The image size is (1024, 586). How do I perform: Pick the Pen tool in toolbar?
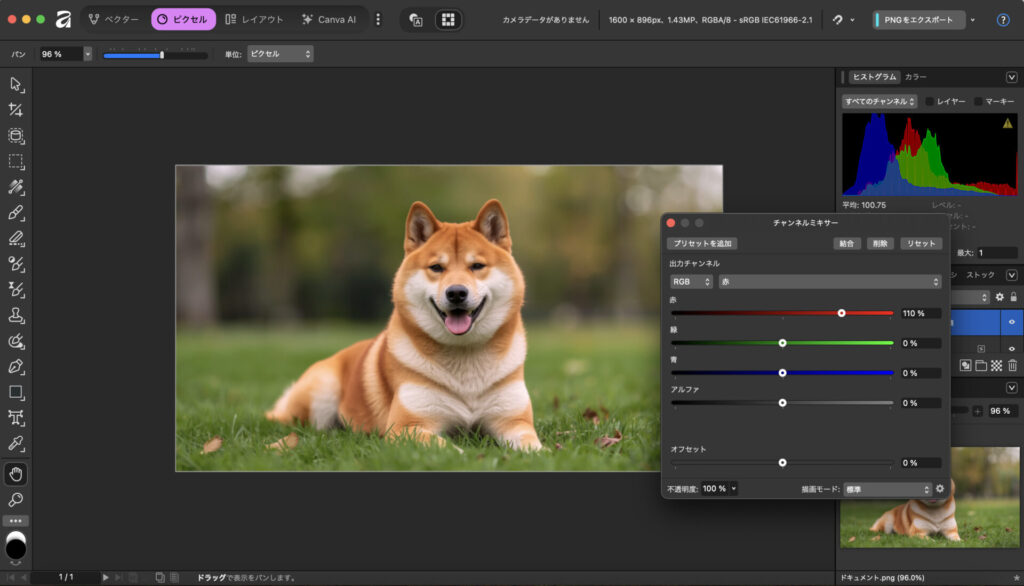[x=16, y=367]
